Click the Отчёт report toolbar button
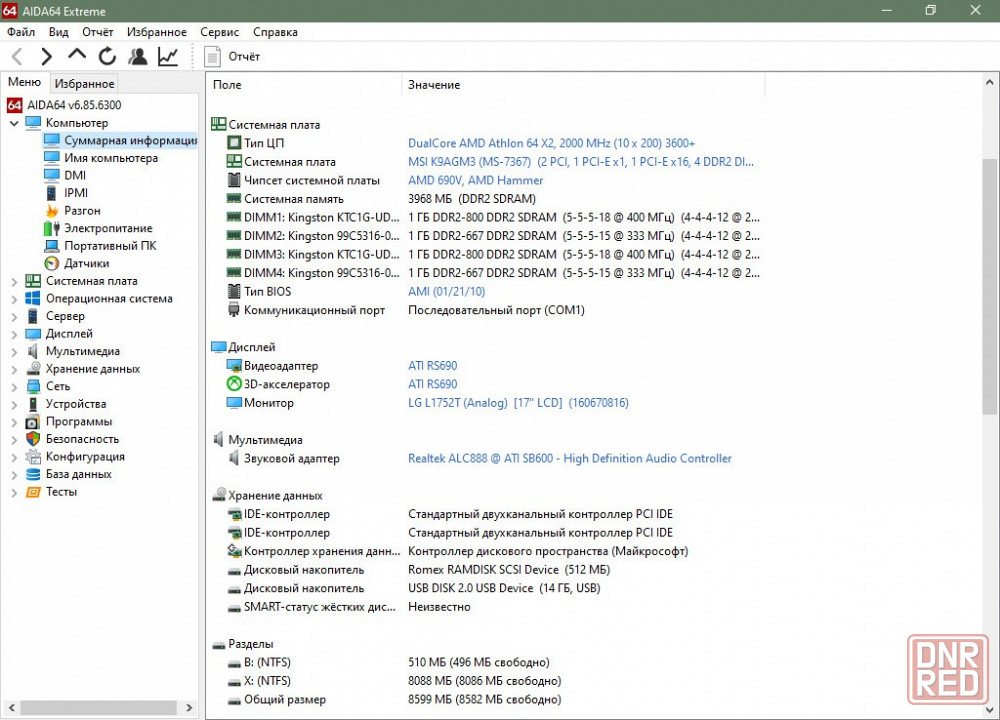The height and width of the screenshot is (720, 1000). point(232,57)
